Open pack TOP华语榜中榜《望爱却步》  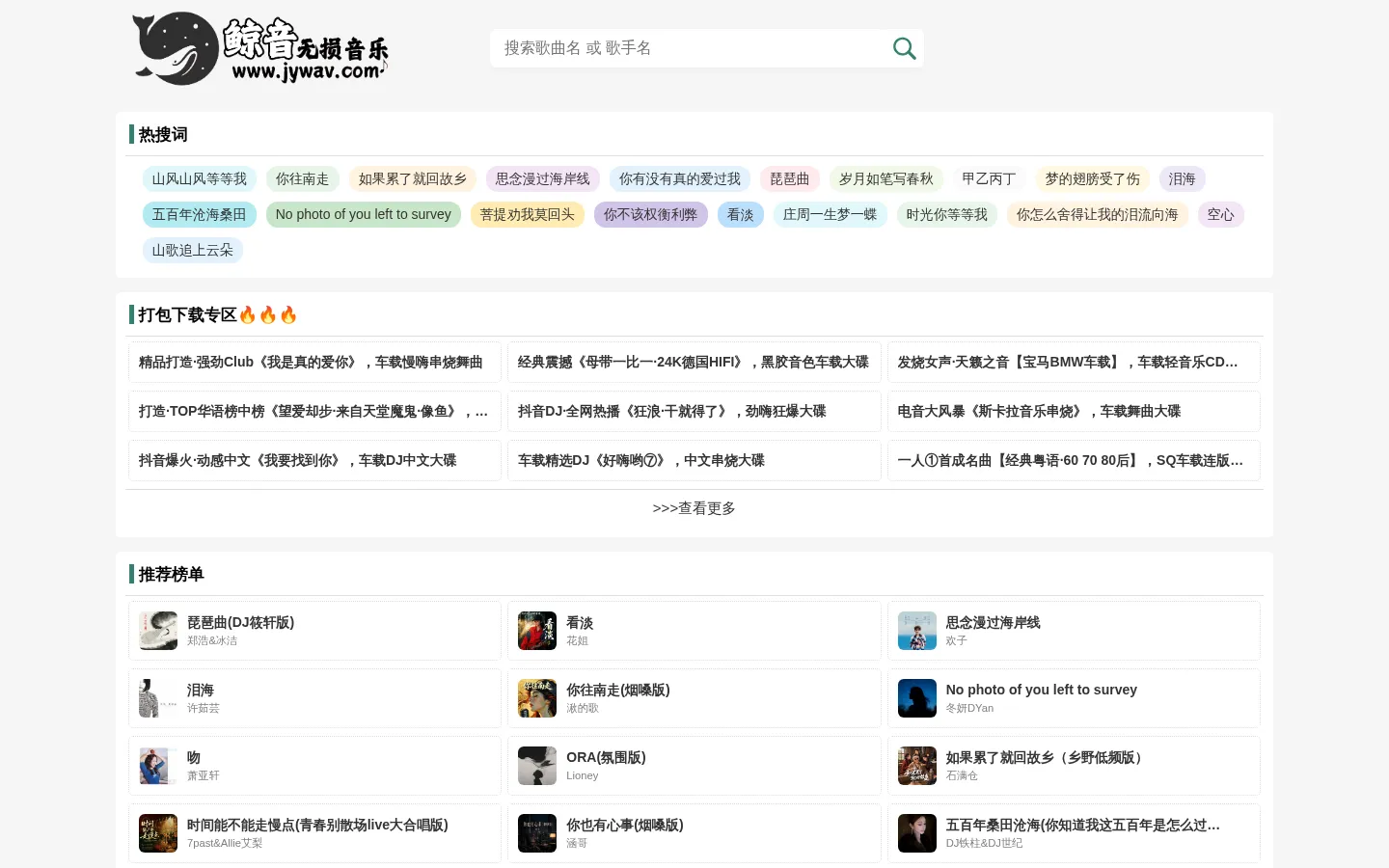tap(314, 411)
